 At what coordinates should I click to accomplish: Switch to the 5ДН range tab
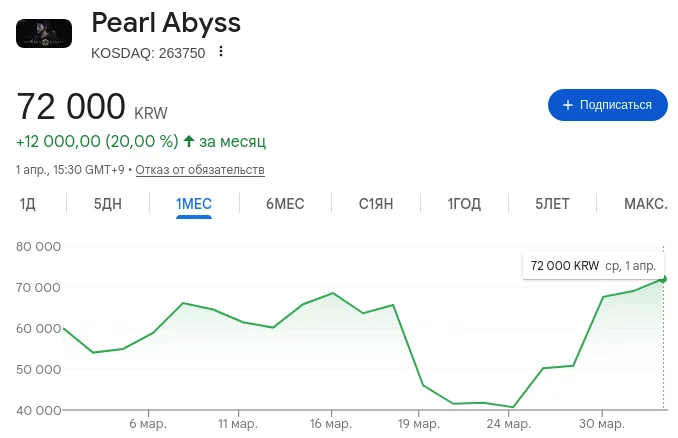click(108, 204)
